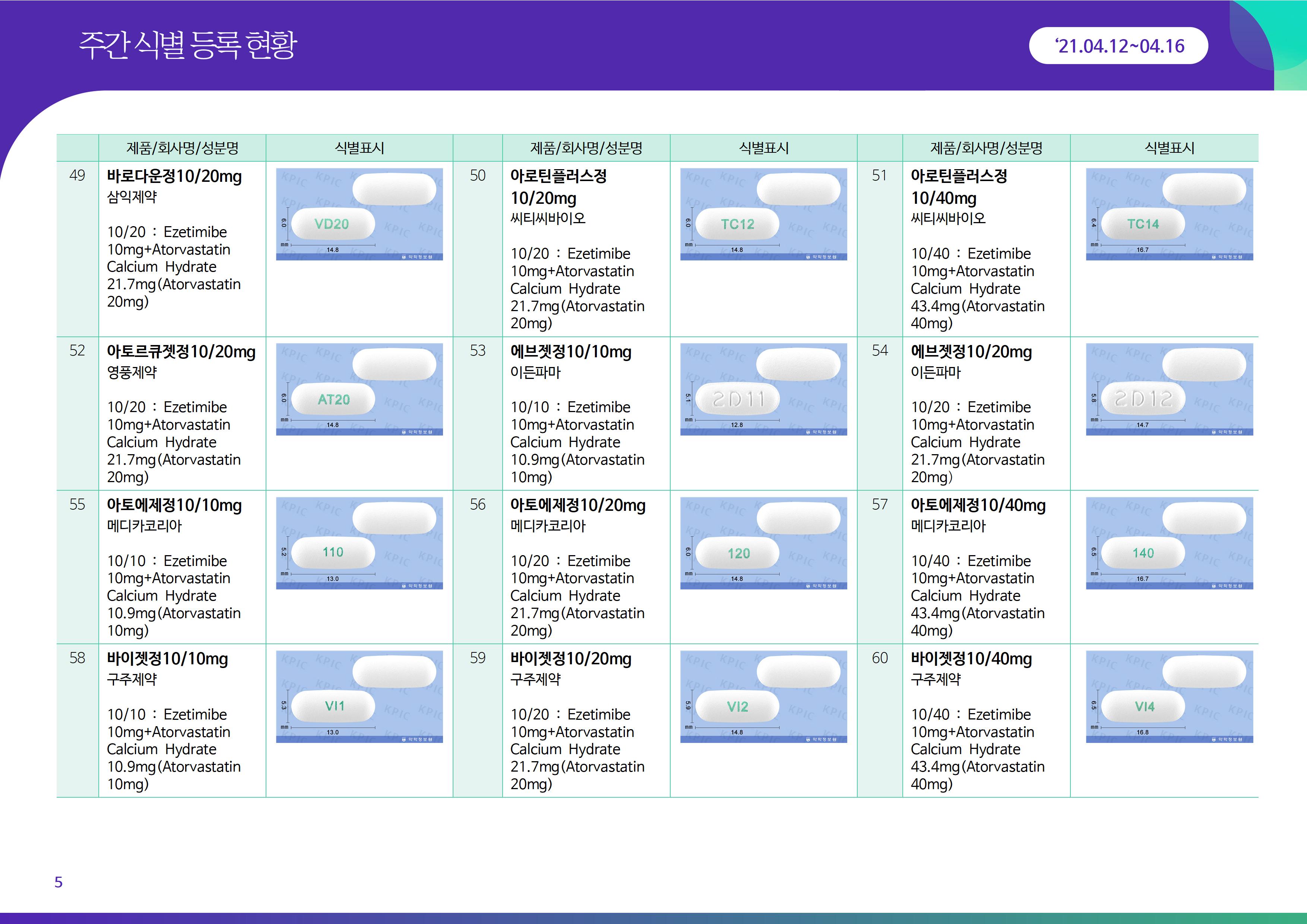Click the VI4 pill identification image
The image size is (1307, 924).
[x=1169, y=696]
